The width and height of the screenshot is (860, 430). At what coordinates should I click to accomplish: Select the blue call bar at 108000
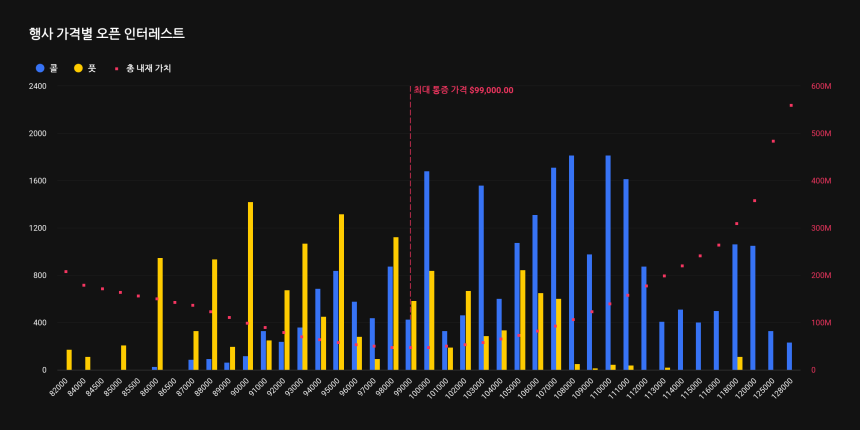[x=571, y=263]
